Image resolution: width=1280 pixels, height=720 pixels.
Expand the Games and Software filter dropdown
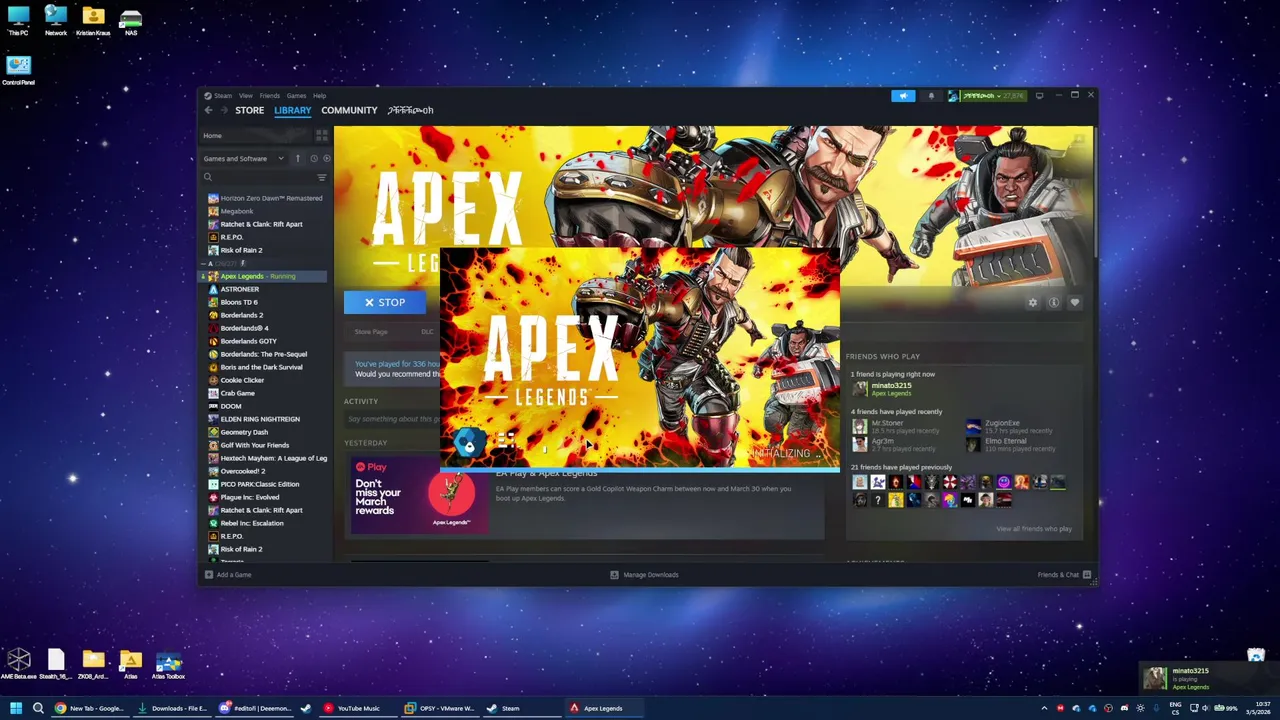244,158
